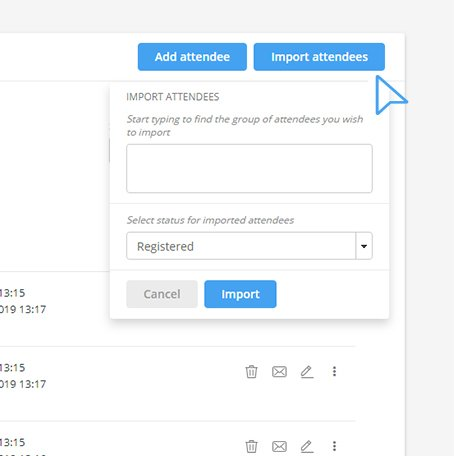Screen dimensions: 454x456
Task: Click the IMPORT ATTENDEES panel heading
Action: tap(173, 97)
